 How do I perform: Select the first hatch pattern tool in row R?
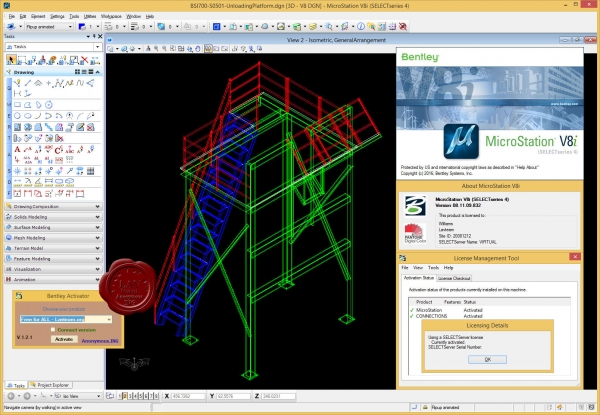click(17, 127)
